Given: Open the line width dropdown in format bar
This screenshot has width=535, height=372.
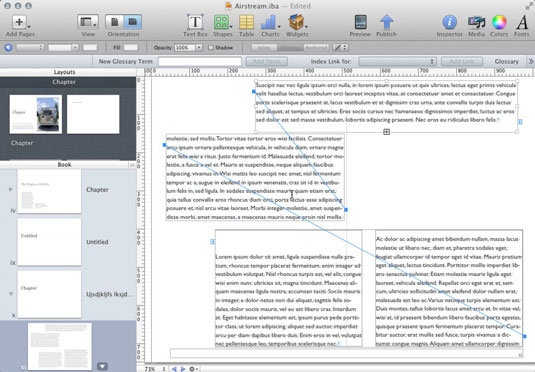Looking at the screenshot, I should click(x=63, y=48).
